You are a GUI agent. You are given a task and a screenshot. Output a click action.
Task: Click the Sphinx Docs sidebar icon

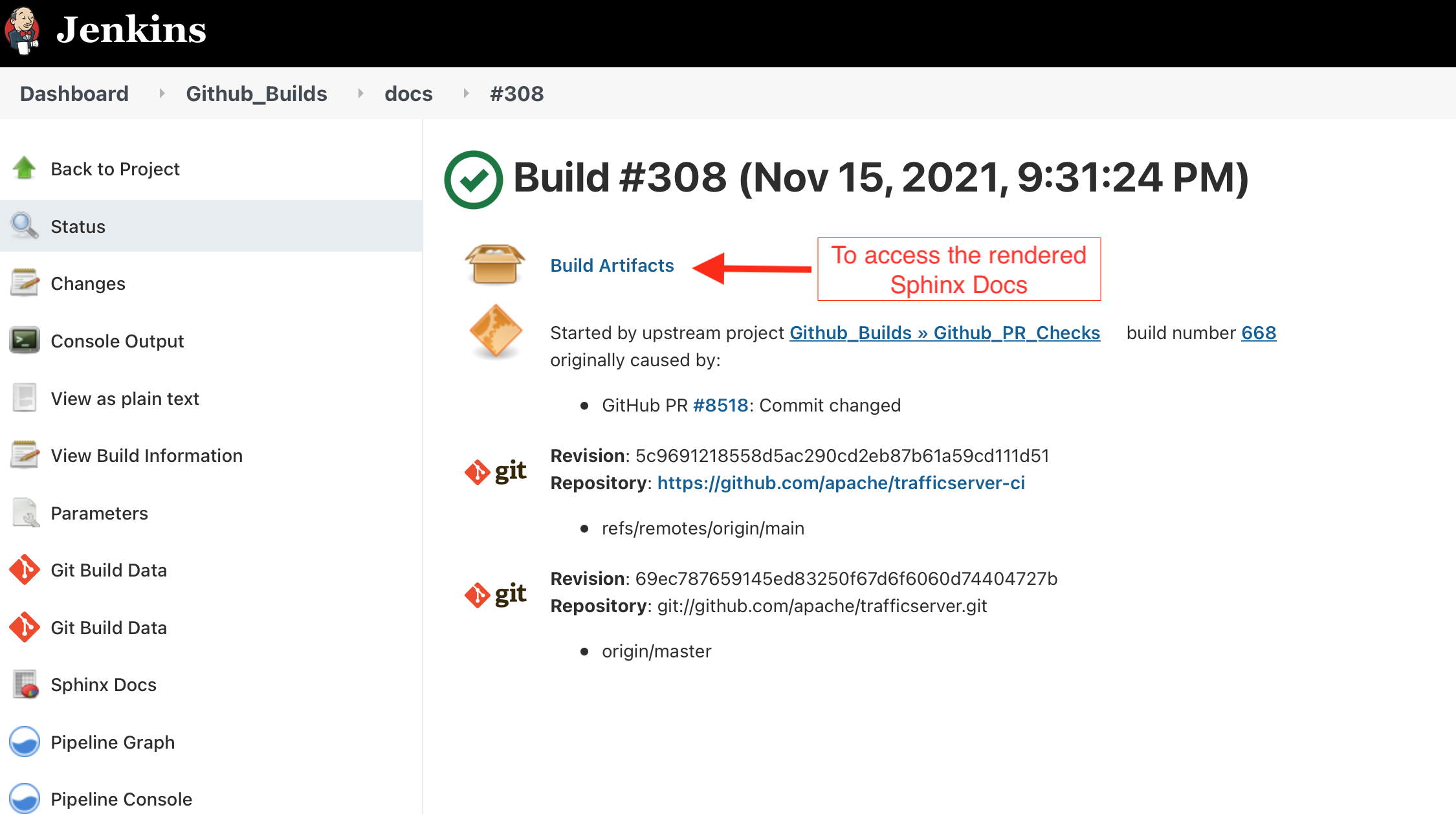click(26, 684)
